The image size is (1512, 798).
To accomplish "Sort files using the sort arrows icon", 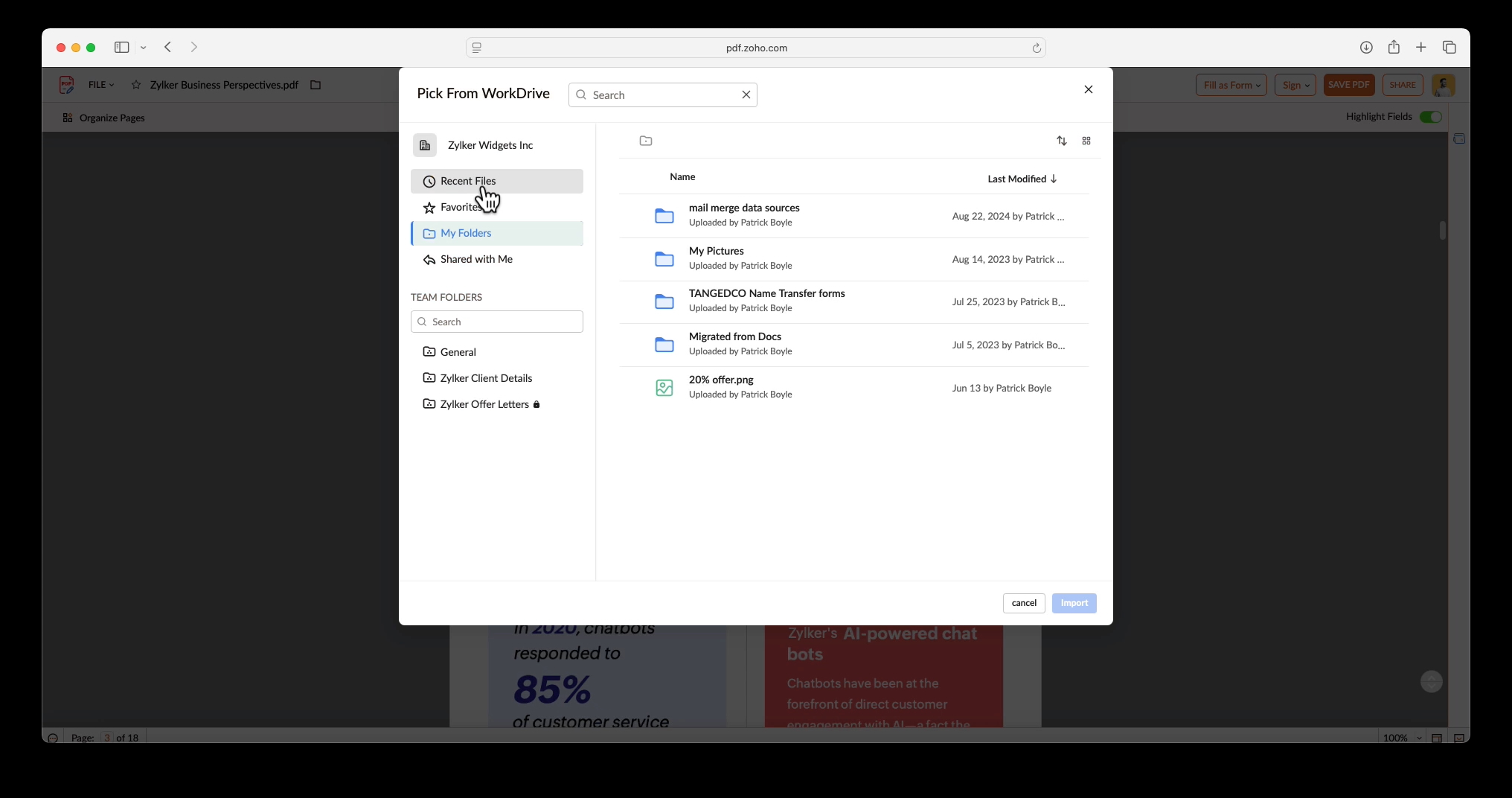I will (x=1062, y=141).
